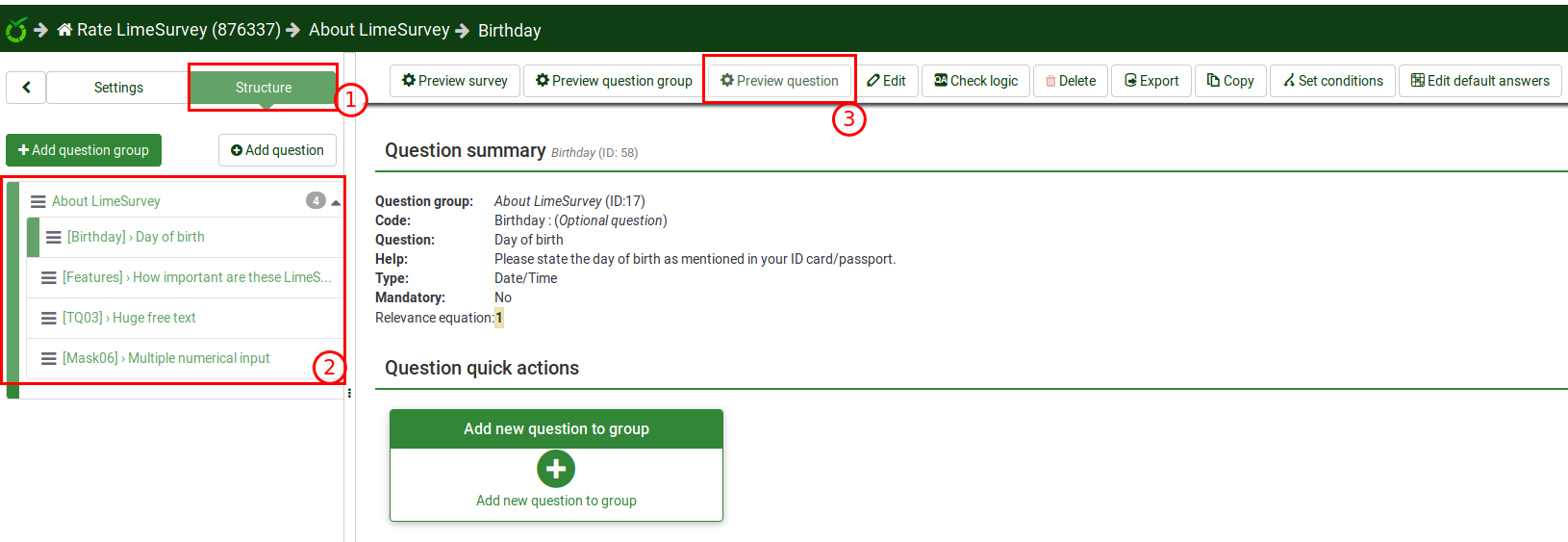Click the Add new question to group link
The width and height of the screenshot is (1568, 542).
pyautogui.click(x=556, y=501)
